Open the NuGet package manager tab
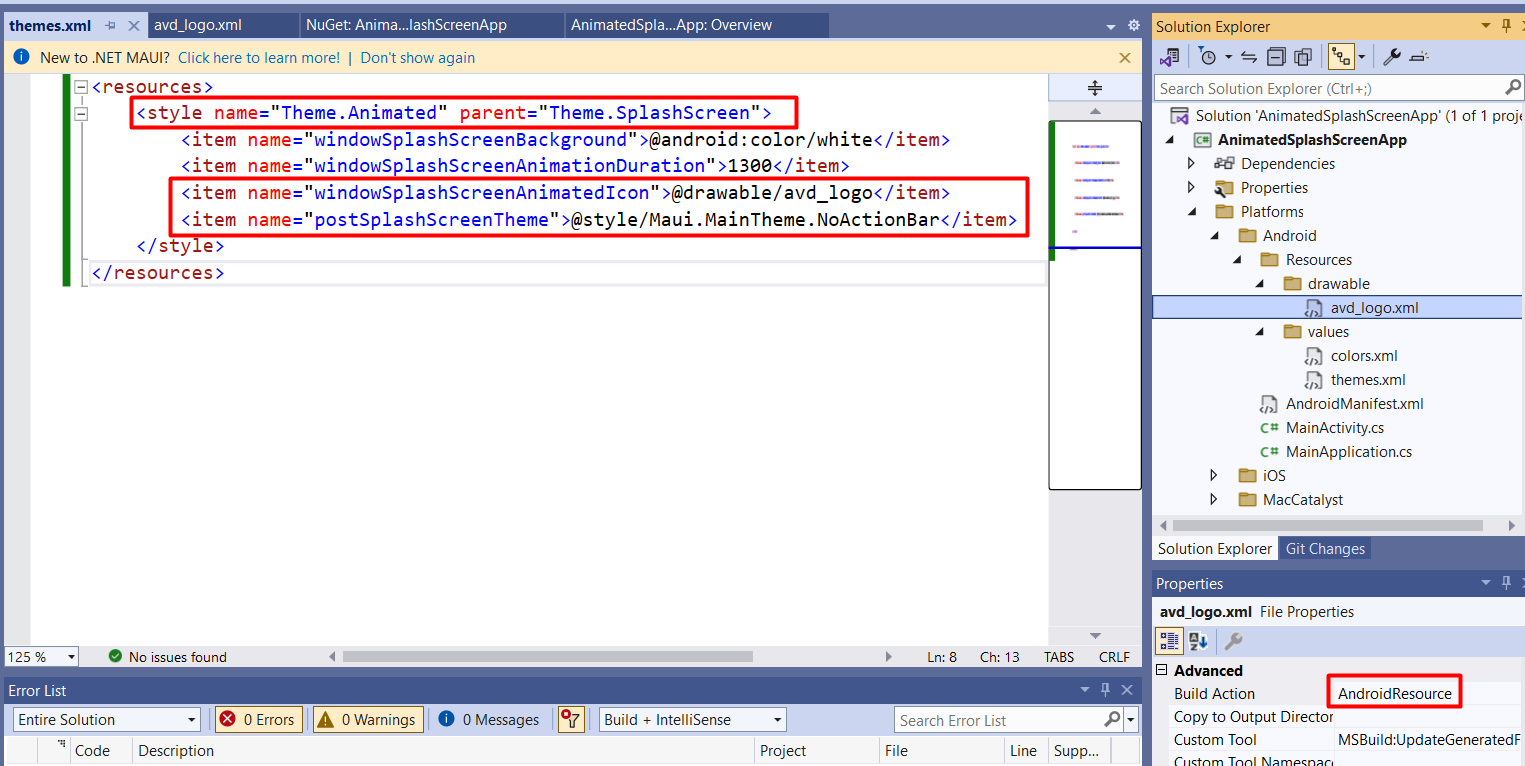1525x766 pixels. pos(433,25)
